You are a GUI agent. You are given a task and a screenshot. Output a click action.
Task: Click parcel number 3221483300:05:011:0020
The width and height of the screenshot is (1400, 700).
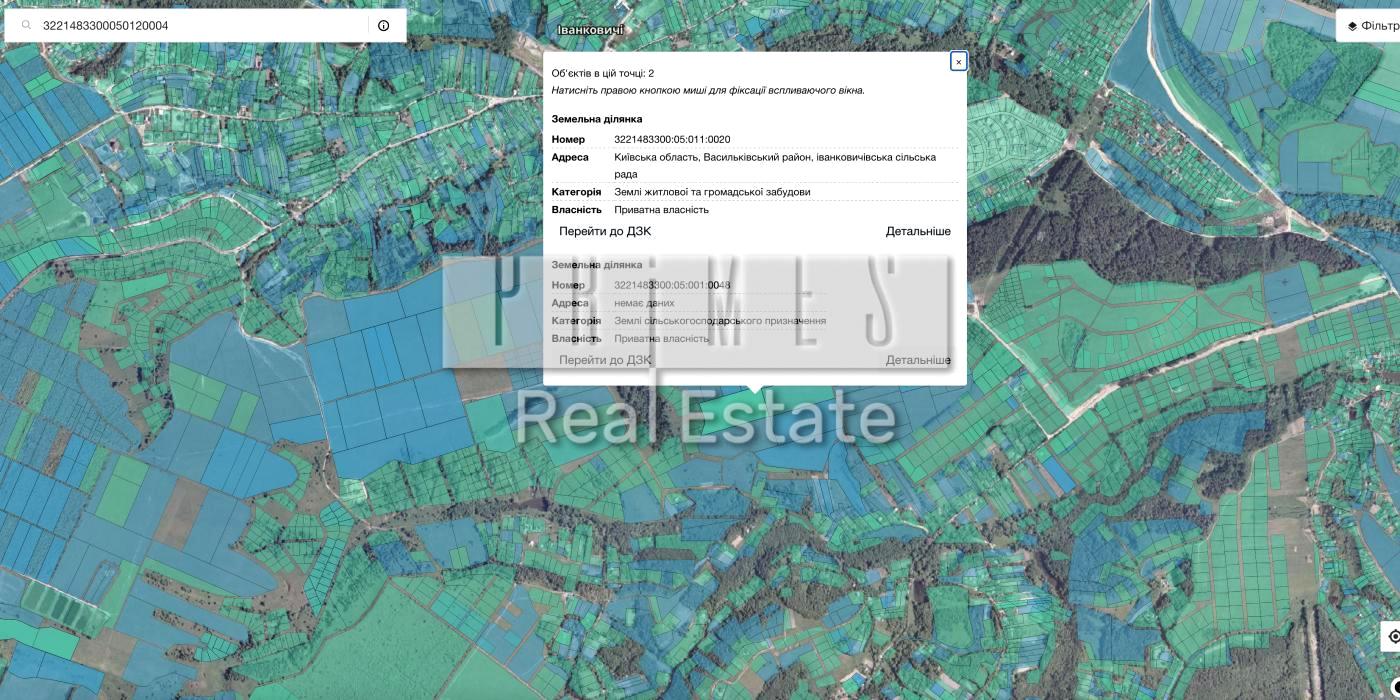point(672,139)
